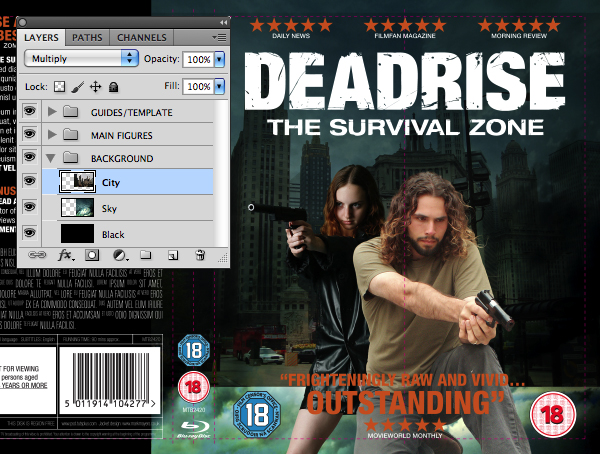Select the BACKGROUND folder icon
This screenshot has height=454, width=600.
70,158
